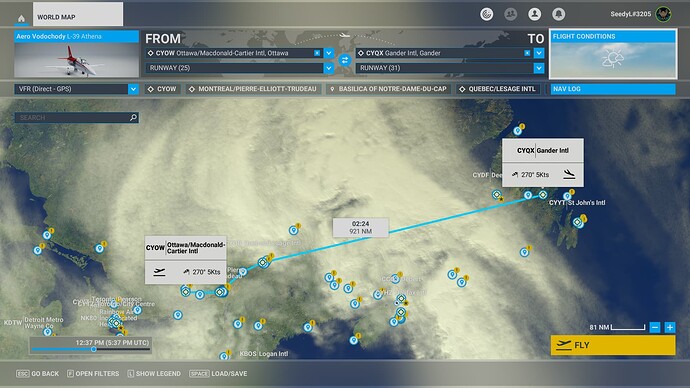This screenshot has height=388, width=690.
Task: Click the CYYT St John's Intl label
Action: [x=577, y=203]
